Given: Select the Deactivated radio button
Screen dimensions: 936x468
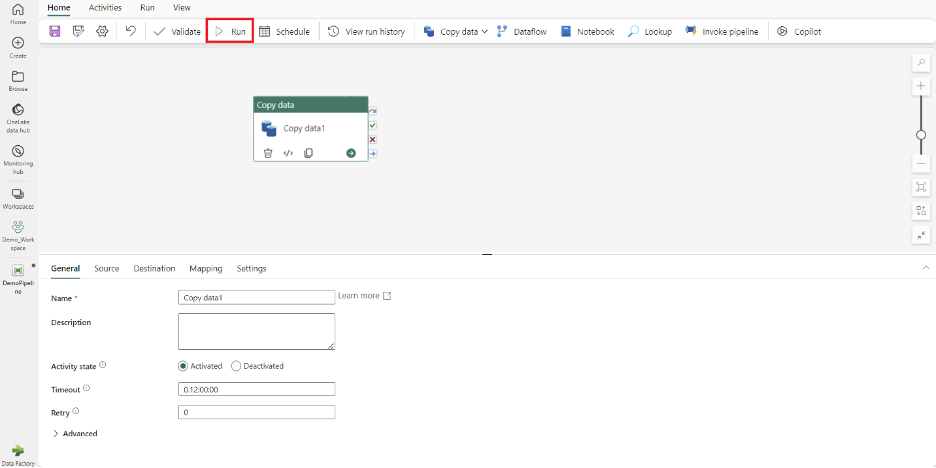Looking at the screenshot, I should (236, 366).
